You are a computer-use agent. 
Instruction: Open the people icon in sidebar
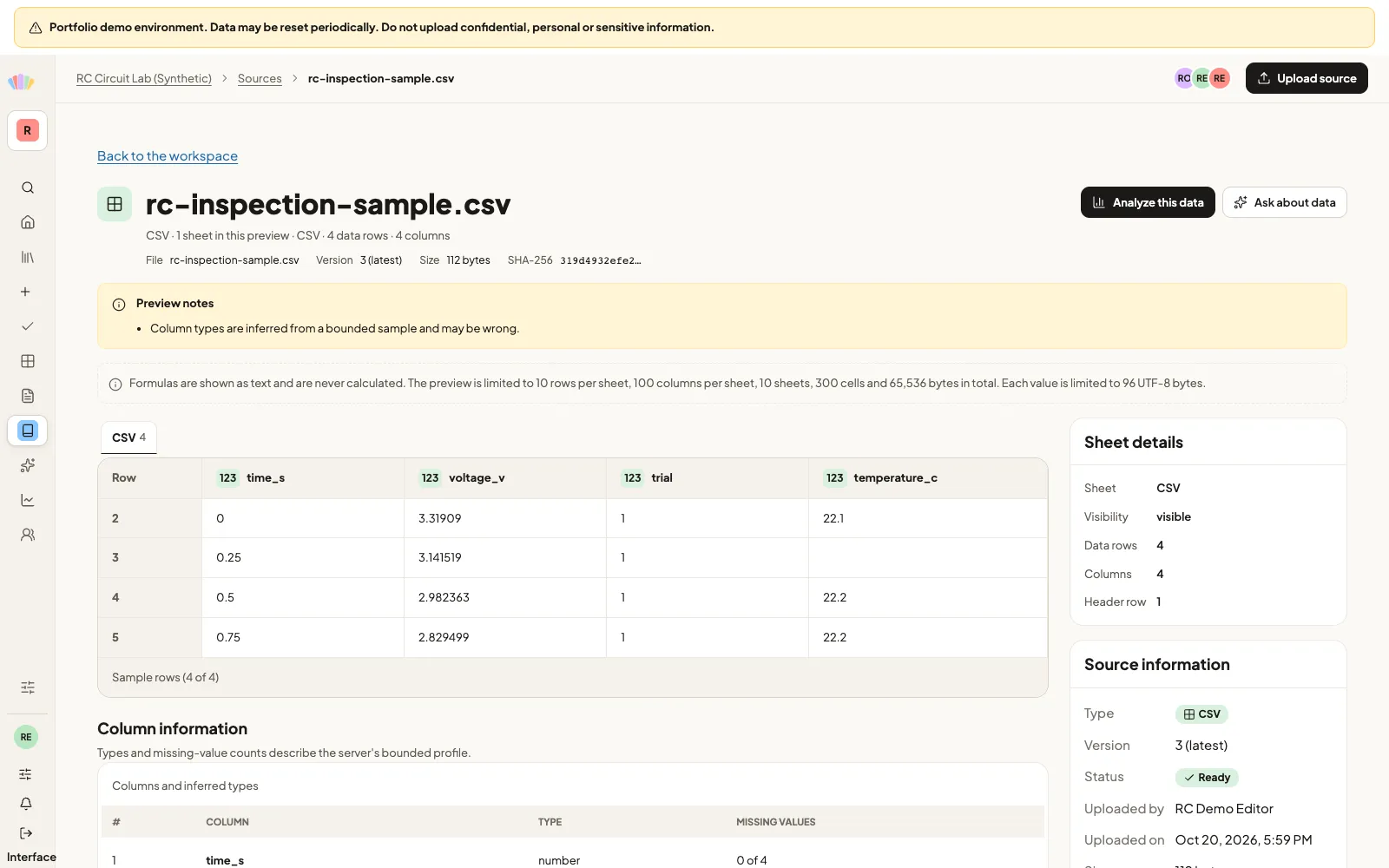click(28, 535)
